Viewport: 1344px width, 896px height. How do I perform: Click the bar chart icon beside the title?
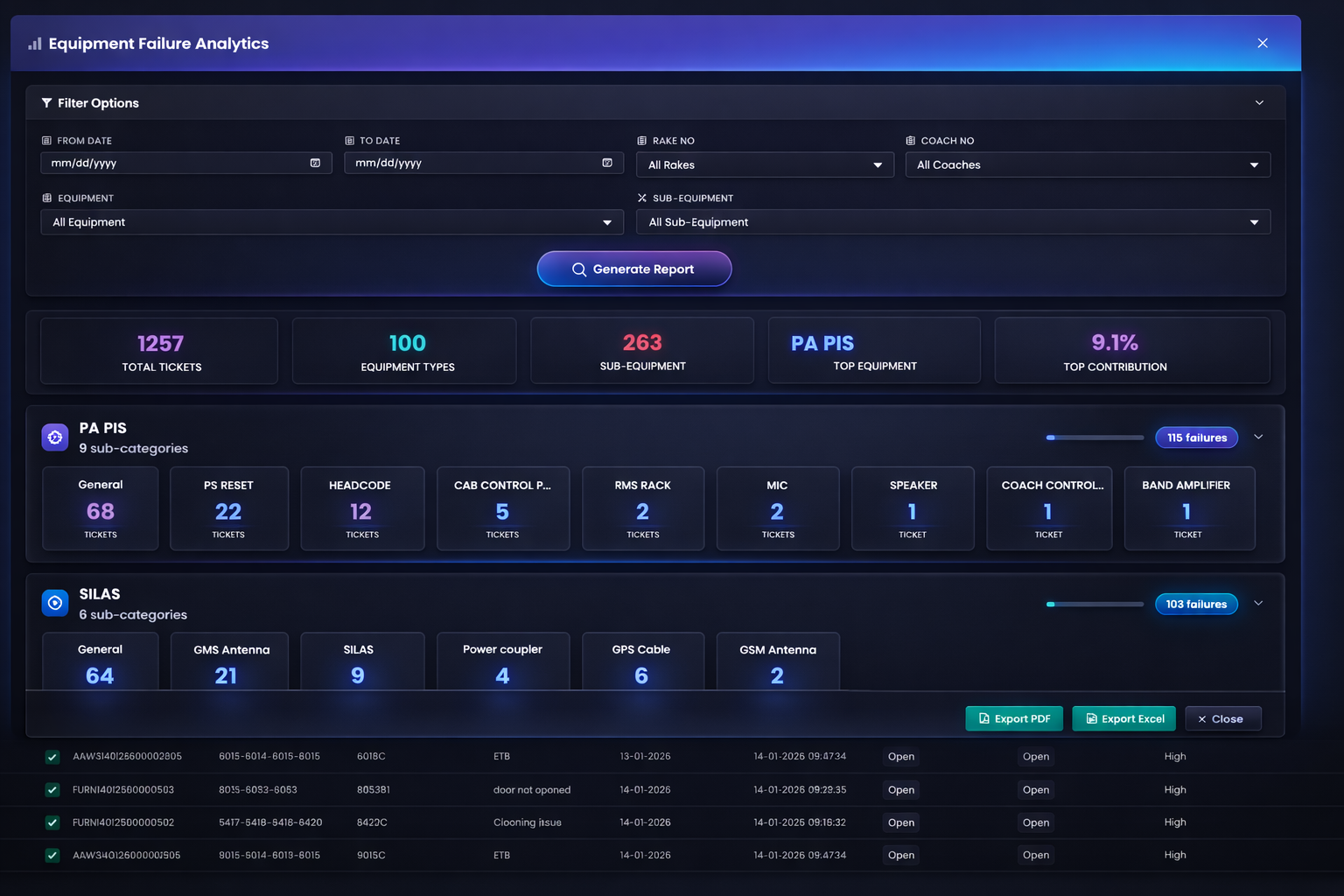click(35, 44)
